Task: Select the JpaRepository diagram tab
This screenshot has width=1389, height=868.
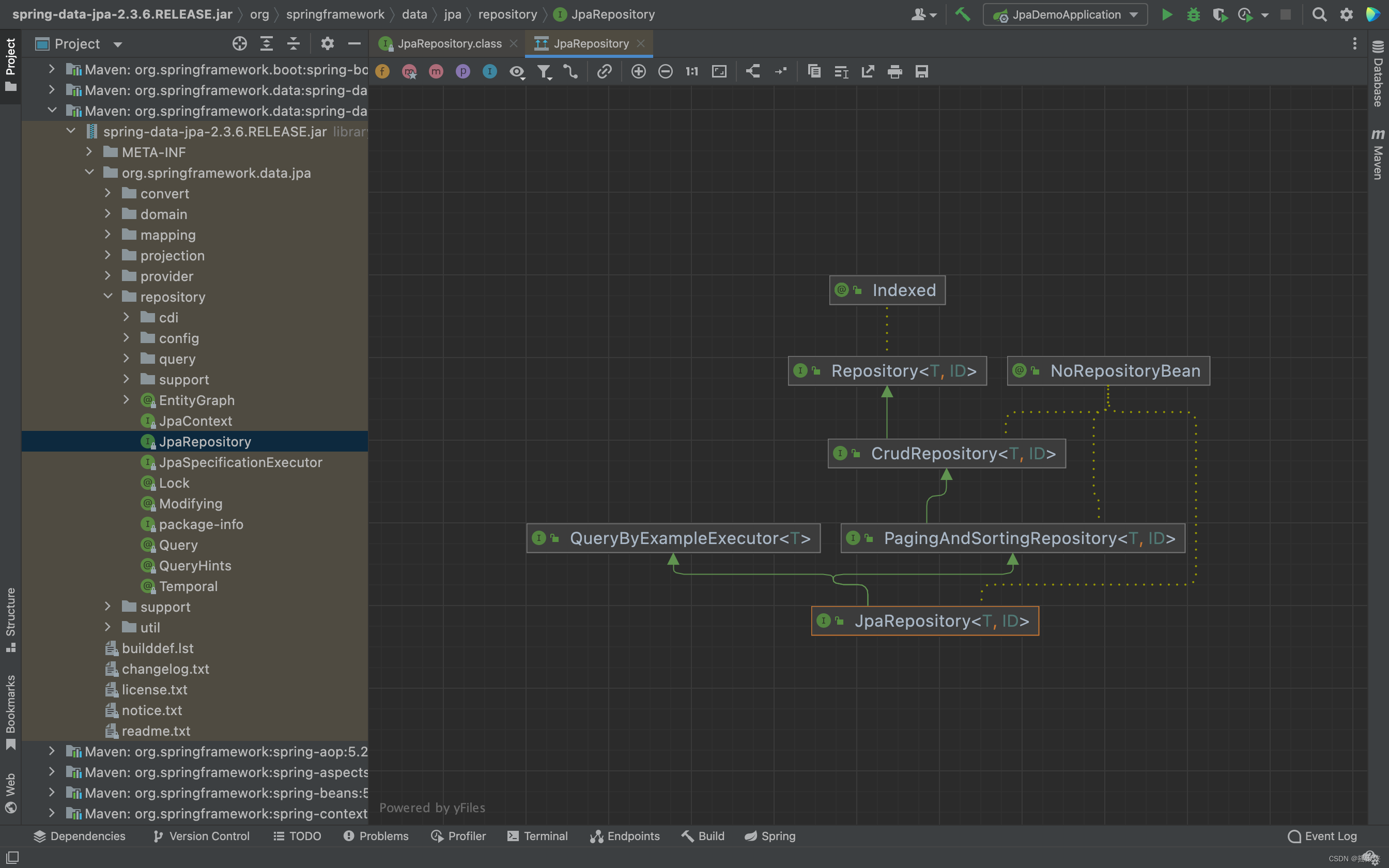Action: [590, 43]
